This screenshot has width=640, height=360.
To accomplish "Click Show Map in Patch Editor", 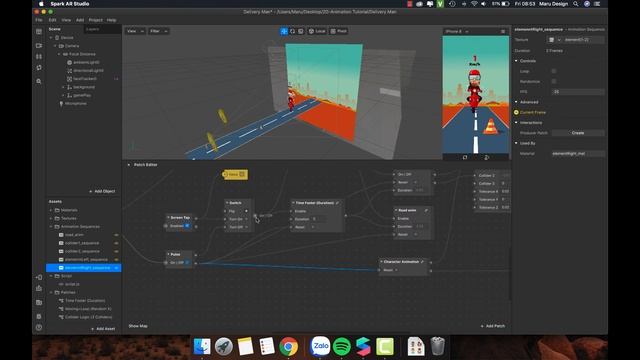I will (138, 326).
